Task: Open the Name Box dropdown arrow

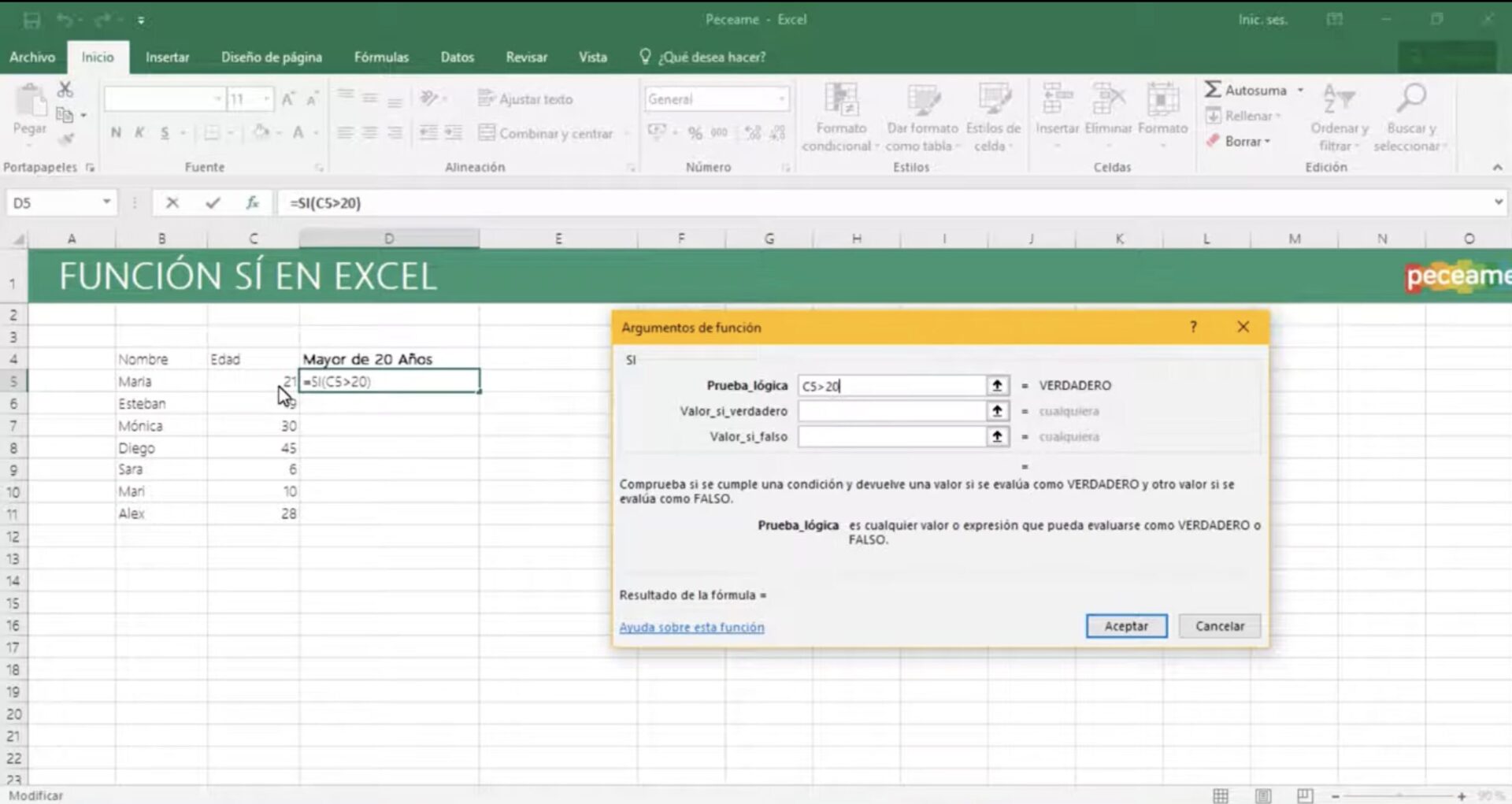Action: 106,202
